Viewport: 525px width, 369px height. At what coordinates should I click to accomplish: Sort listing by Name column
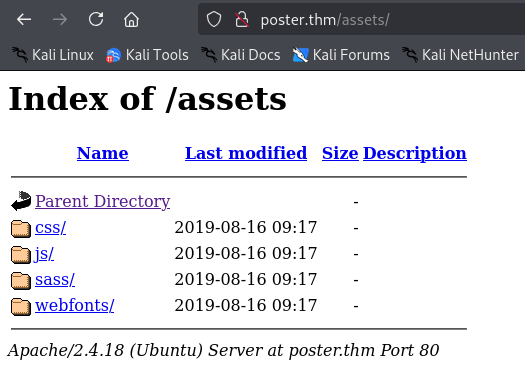[103, 153]
